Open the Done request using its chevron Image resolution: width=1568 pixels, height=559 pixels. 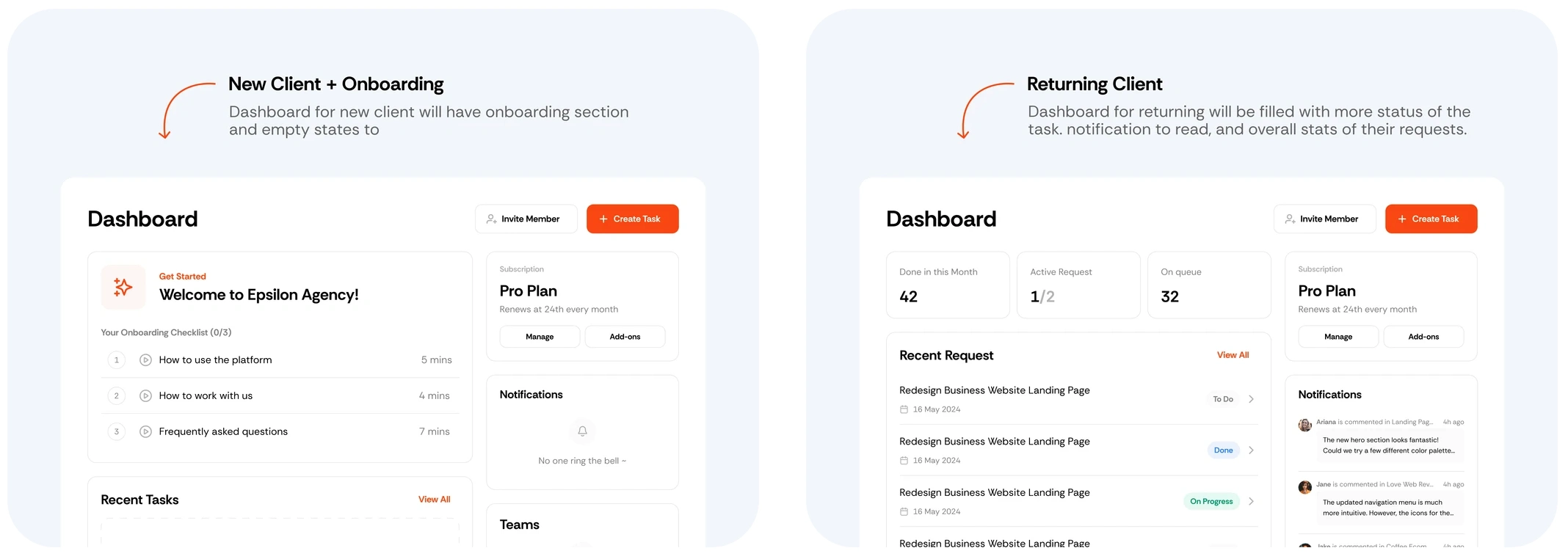1251,450
